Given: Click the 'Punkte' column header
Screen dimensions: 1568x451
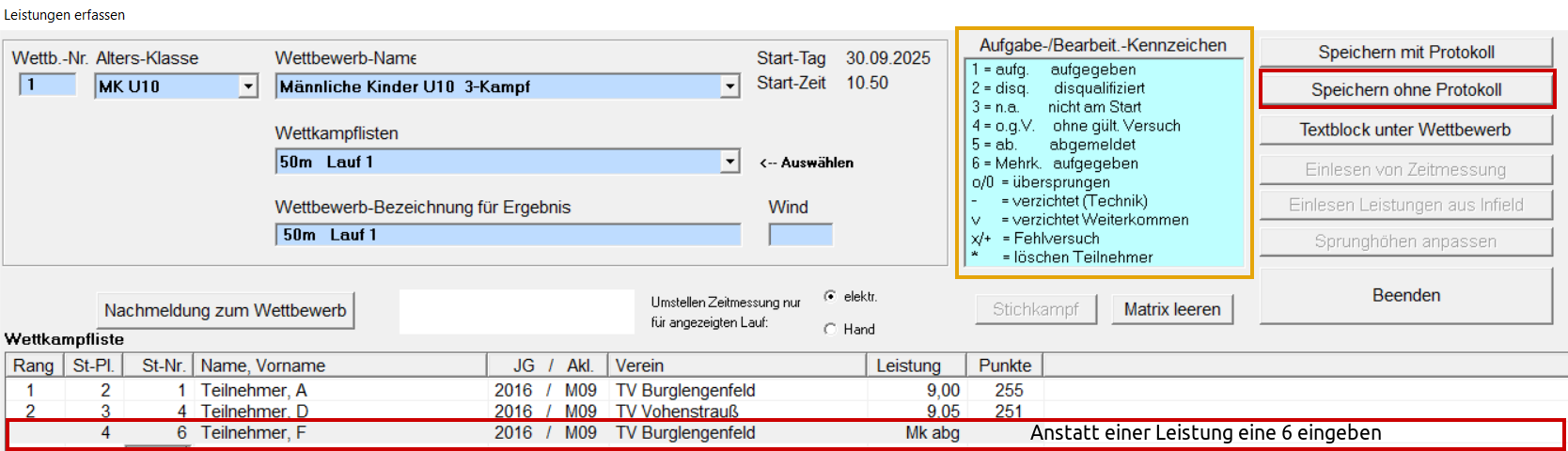Looking at the screenshot, I should [x=1005, y=365].
